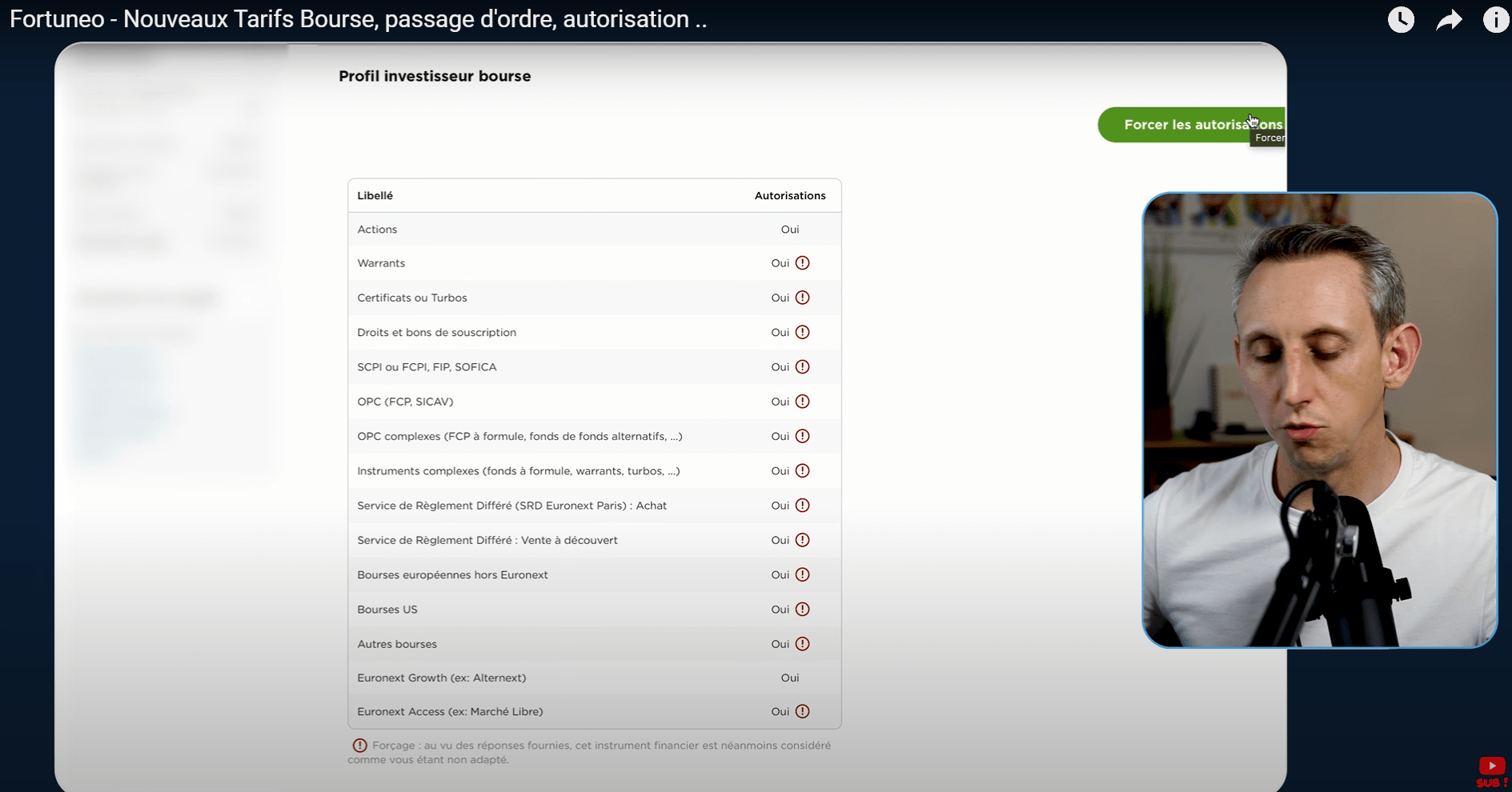
Task: Click the Watch Later clock icon
Action: [1401, 19]
